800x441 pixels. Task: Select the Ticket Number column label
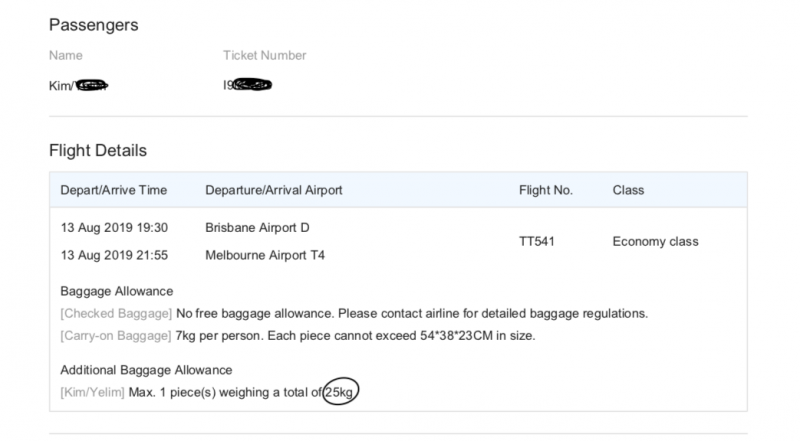[264, 55]
